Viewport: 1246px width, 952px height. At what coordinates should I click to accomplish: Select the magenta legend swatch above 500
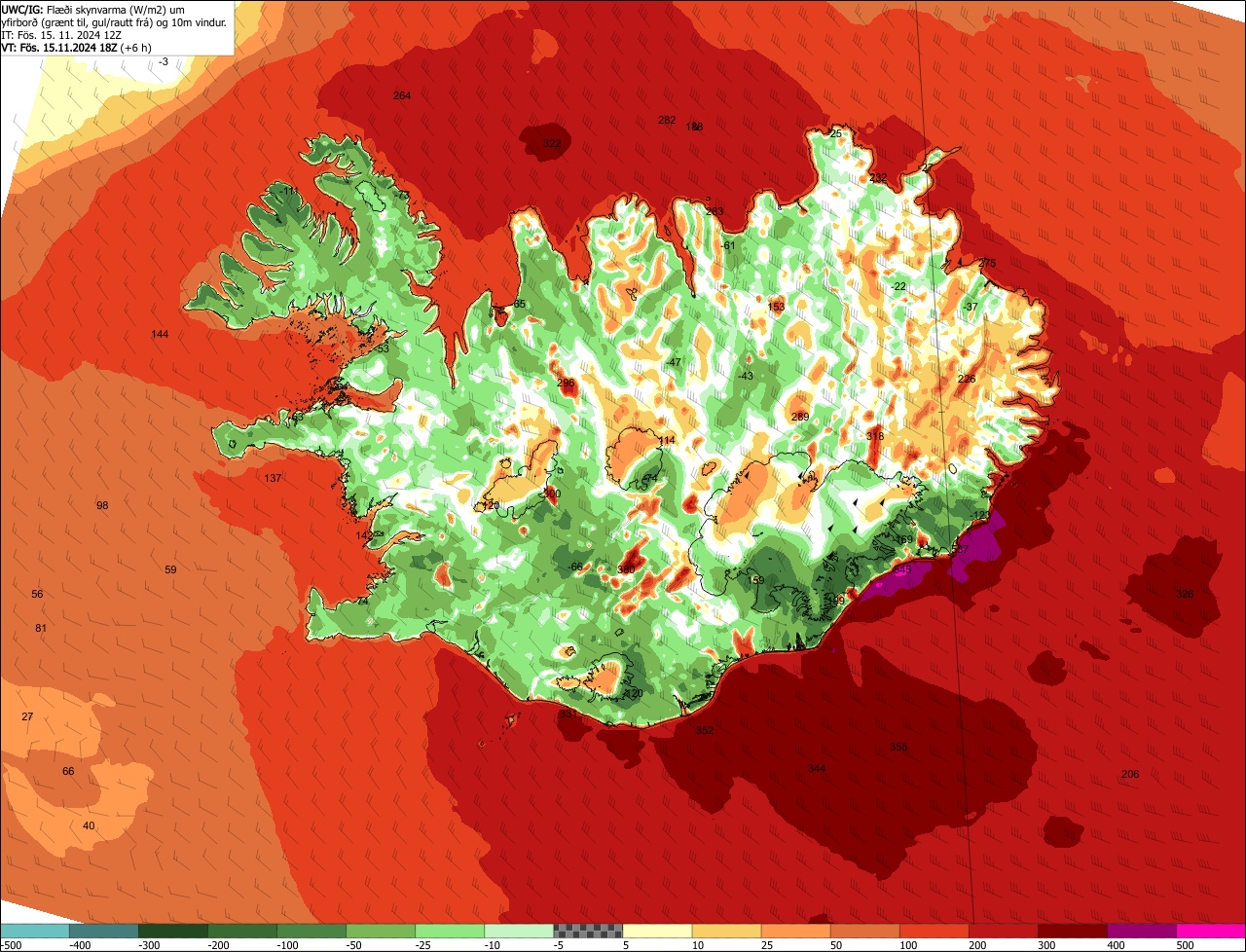[x=1211, y=931]
